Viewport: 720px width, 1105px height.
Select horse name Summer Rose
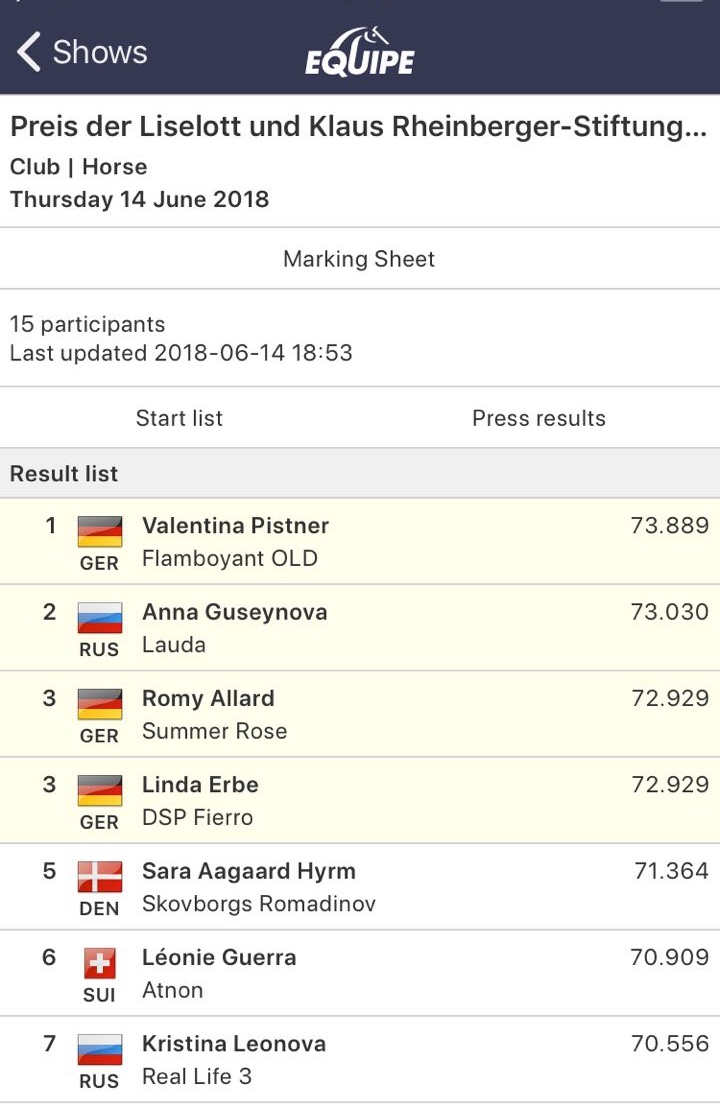pyautogui.click(x=214, y=731)
